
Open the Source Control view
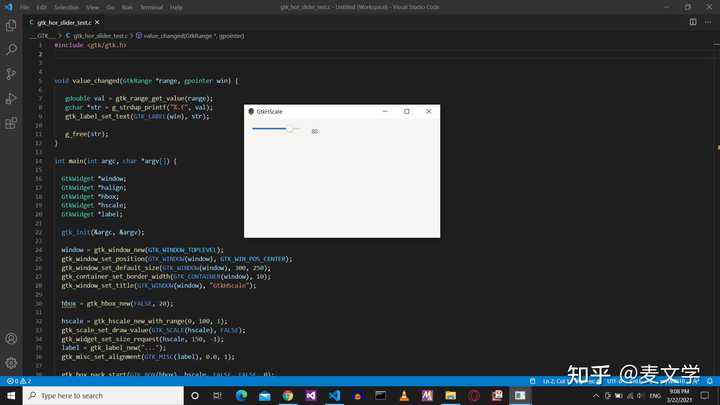pos(11,73)
